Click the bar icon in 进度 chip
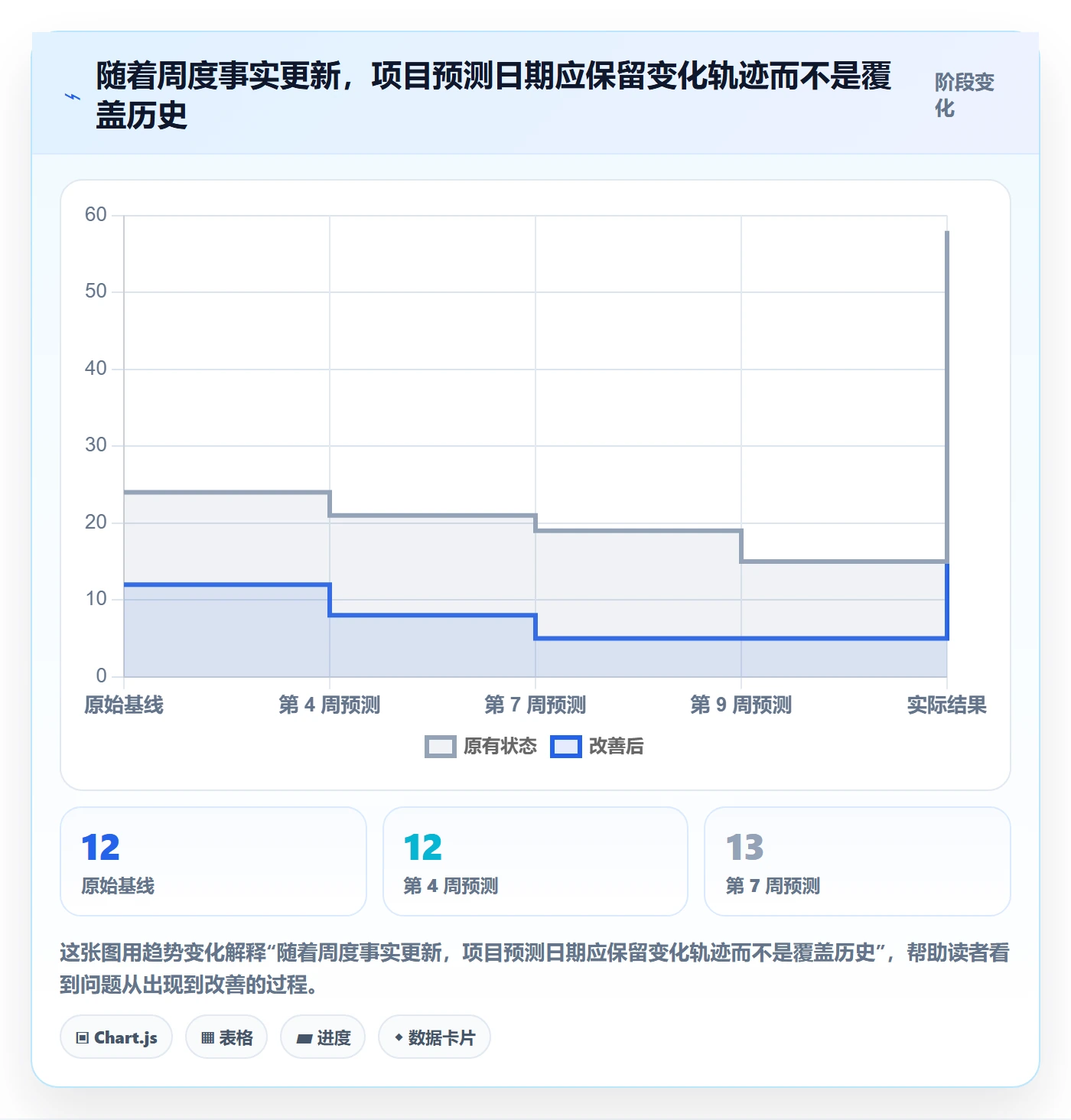Image resolution: width=1071 pixels, height=1120 pixels. (x=304, y=1038)
